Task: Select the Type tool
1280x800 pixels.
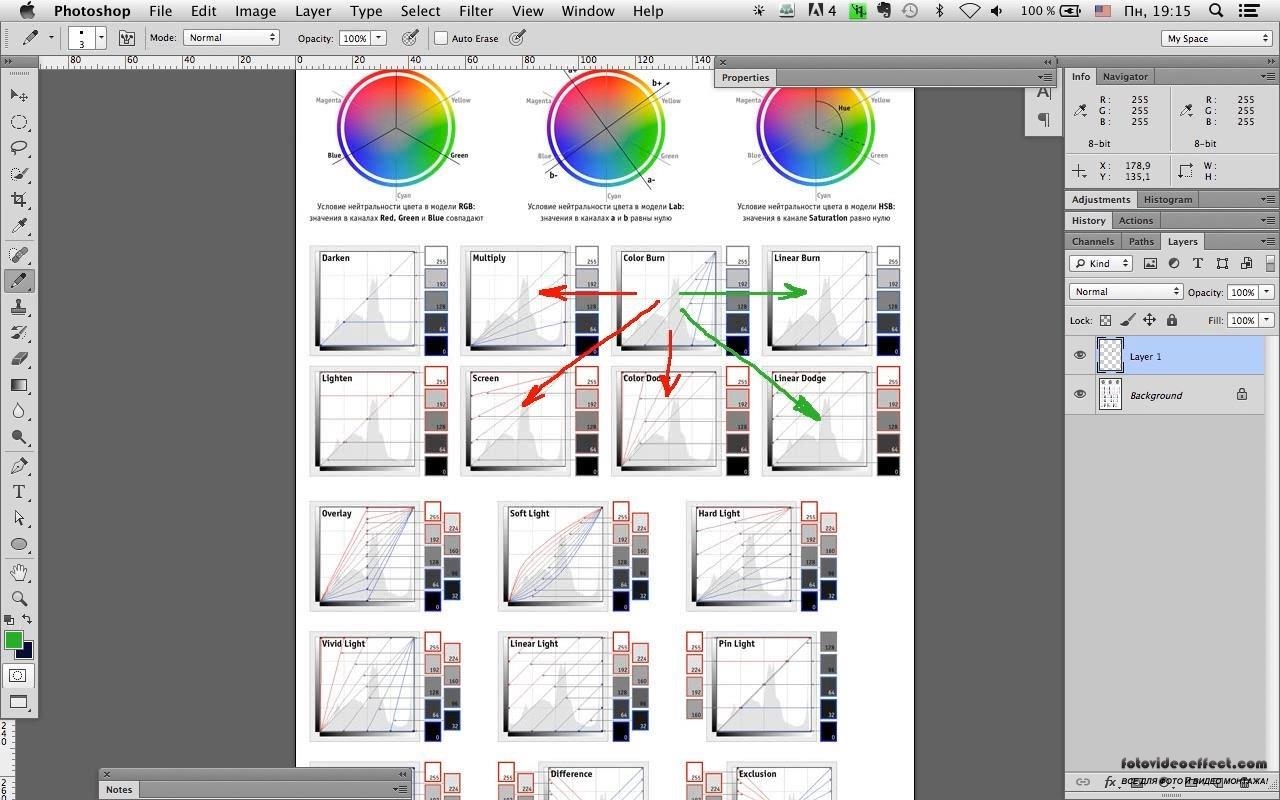Action: pyautogui.click(x=19, y=493)
